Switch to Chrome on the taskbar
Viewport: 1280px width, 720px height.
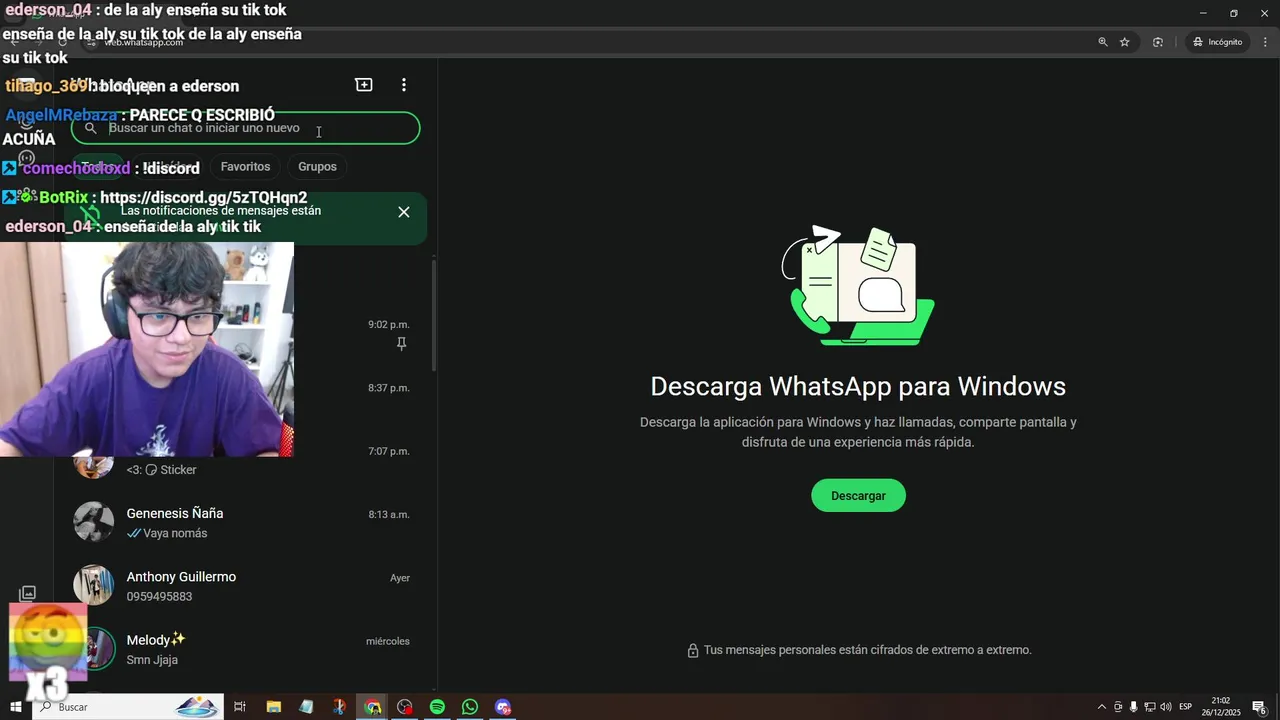(372, 707)
